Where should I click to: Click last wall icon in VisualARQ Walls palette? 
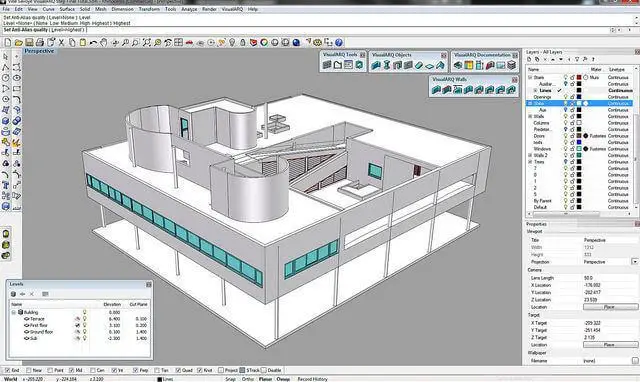[x=511, y=89]
